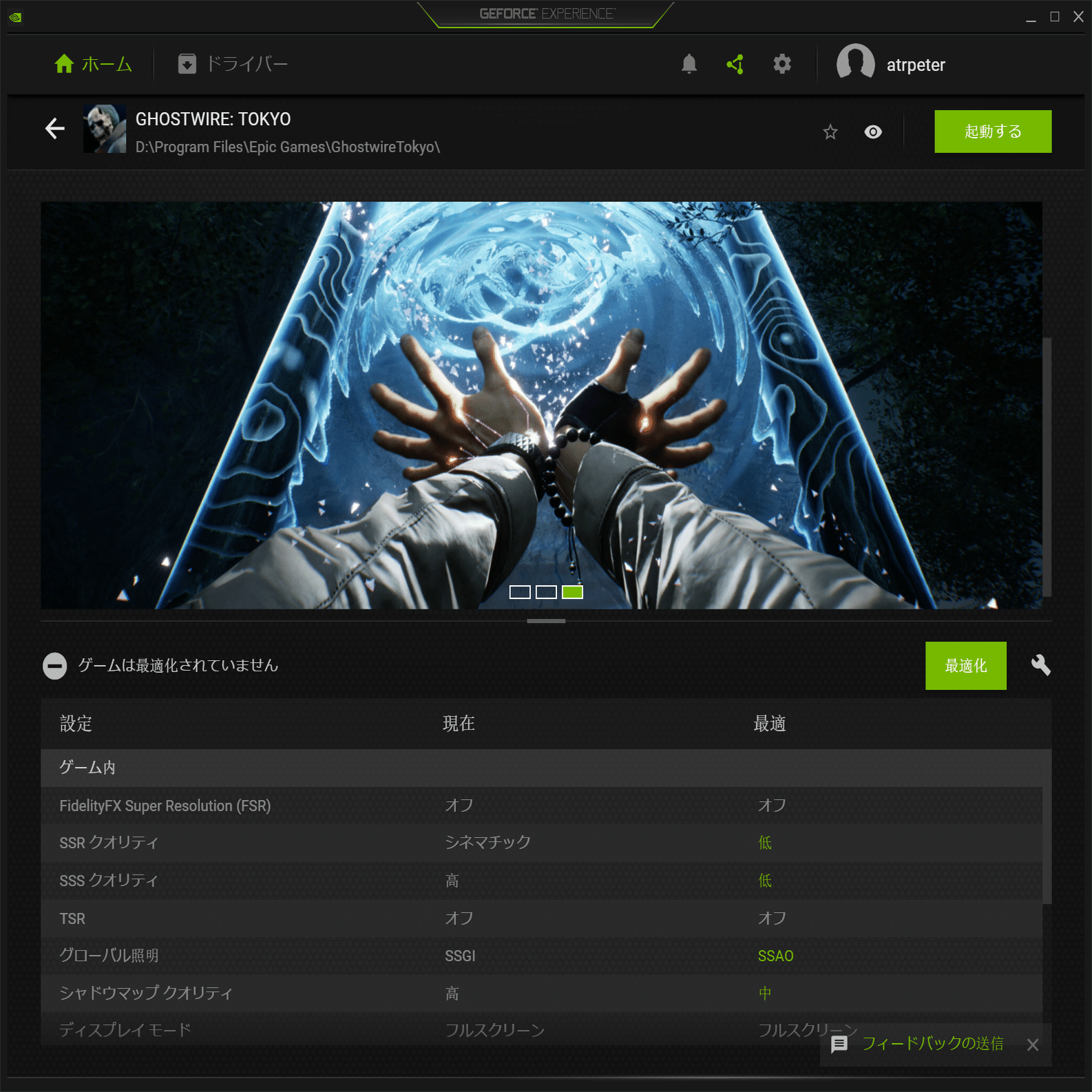The width and height of the screenshot is (1092, 1092).
Task: Open the フィードバックの送信 link
Action: point(932,1044)
